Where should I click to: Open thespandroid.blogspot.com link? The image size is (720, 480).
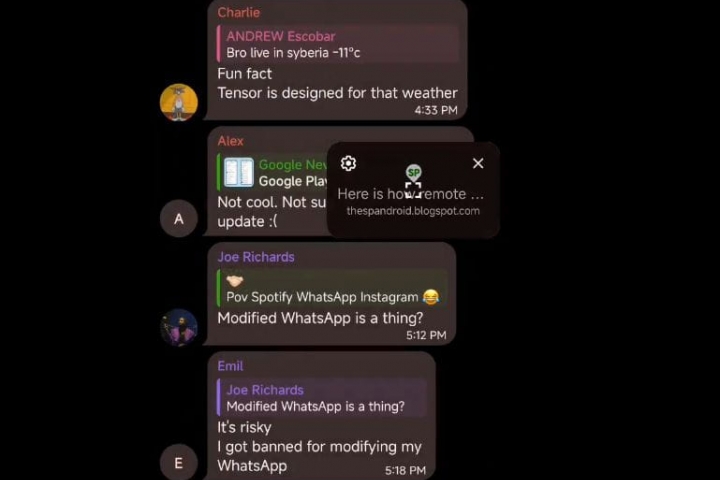[413, 211]
